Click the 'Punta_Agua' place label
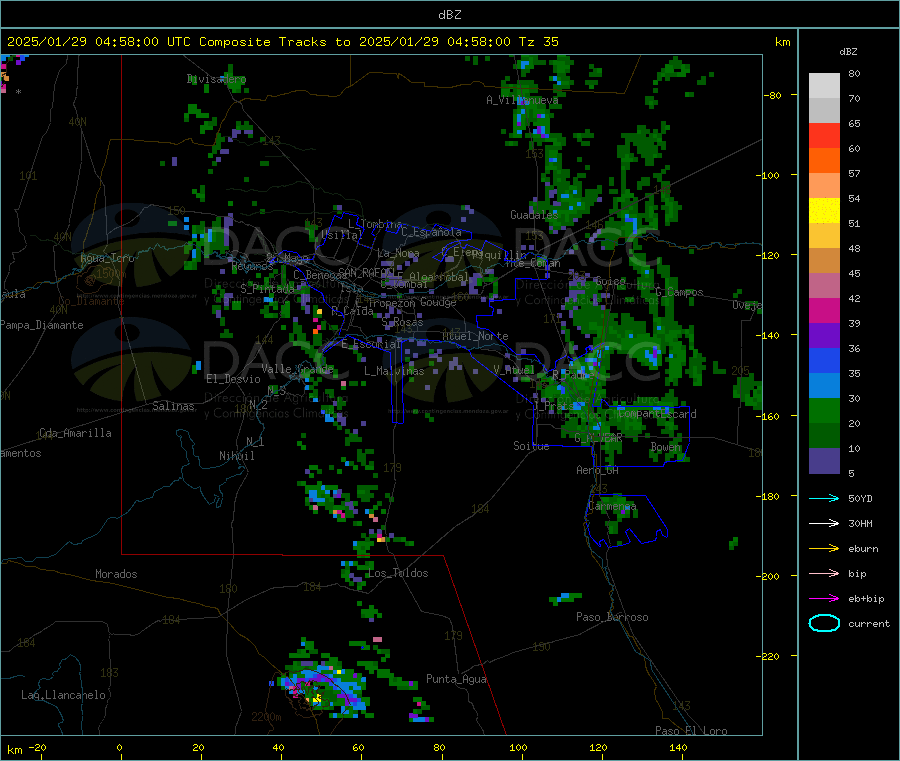 coord(456,679)
